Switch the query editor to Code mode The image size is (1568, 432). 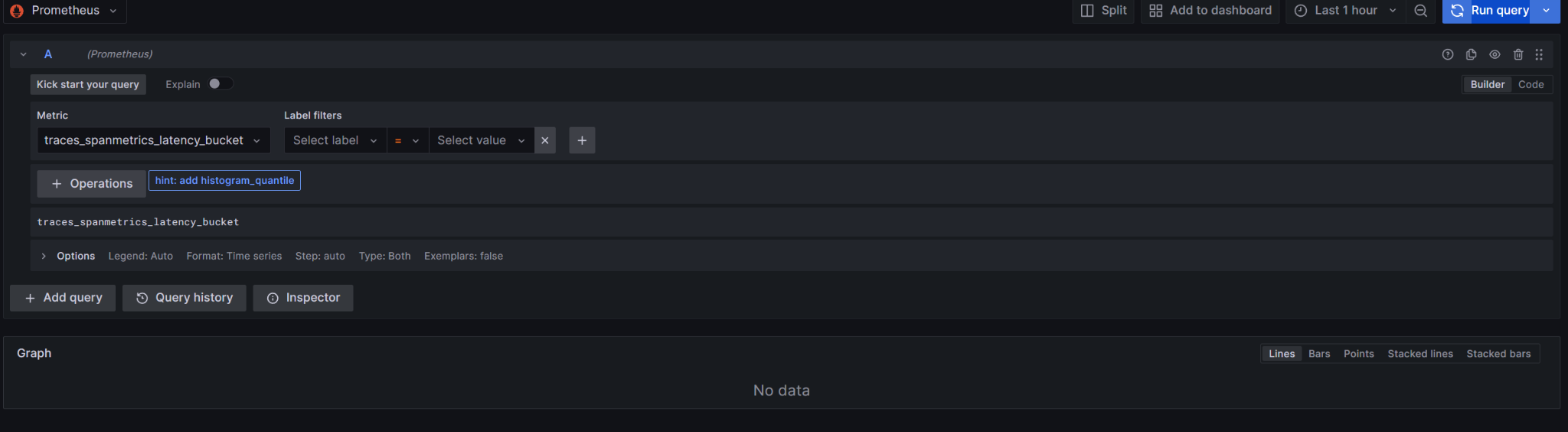click(x=1530, y=84)
